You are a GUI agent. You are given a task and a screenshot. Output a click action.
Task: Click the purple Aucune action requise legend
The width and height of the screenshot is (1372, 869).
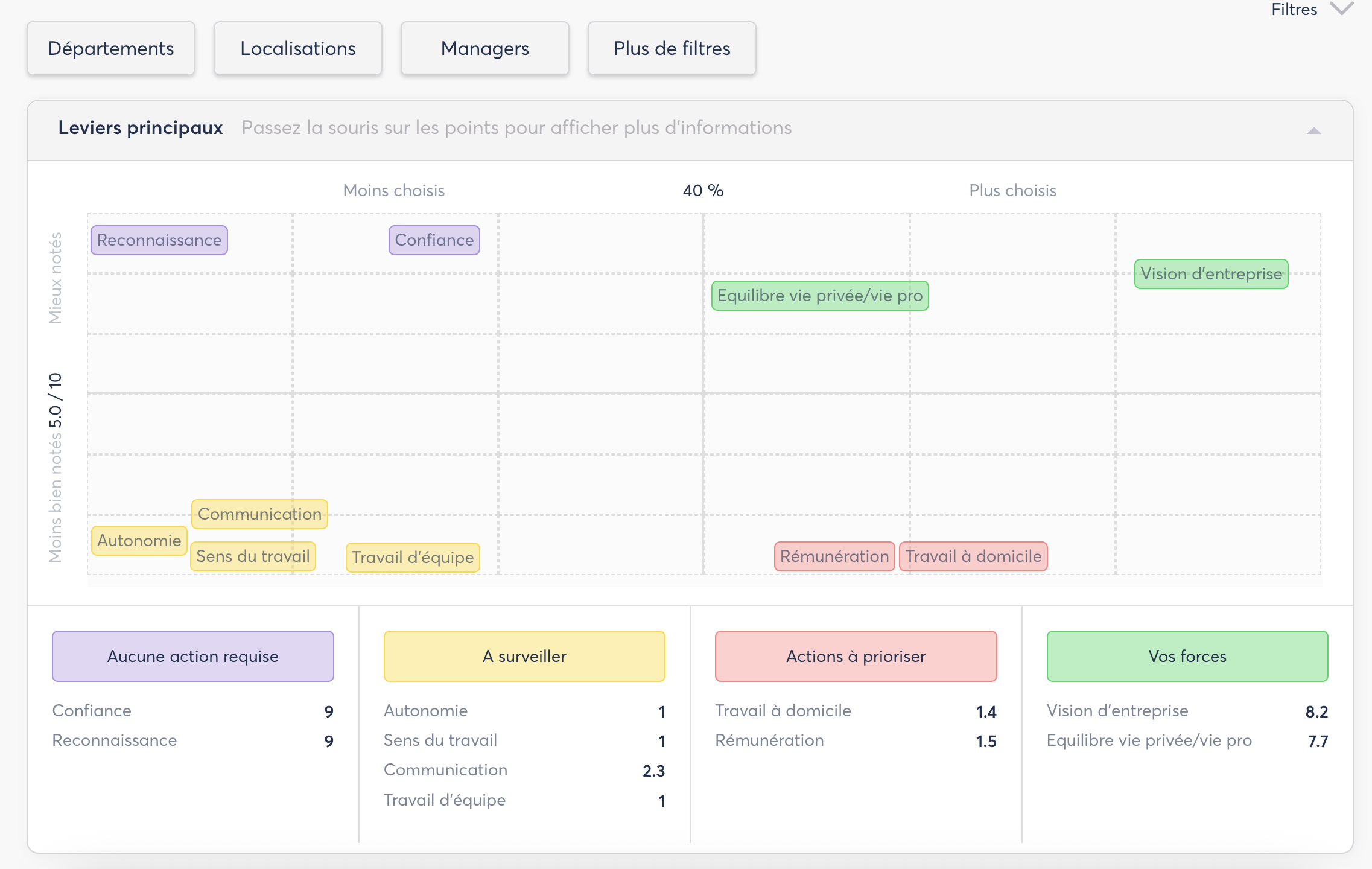(193, 657)
